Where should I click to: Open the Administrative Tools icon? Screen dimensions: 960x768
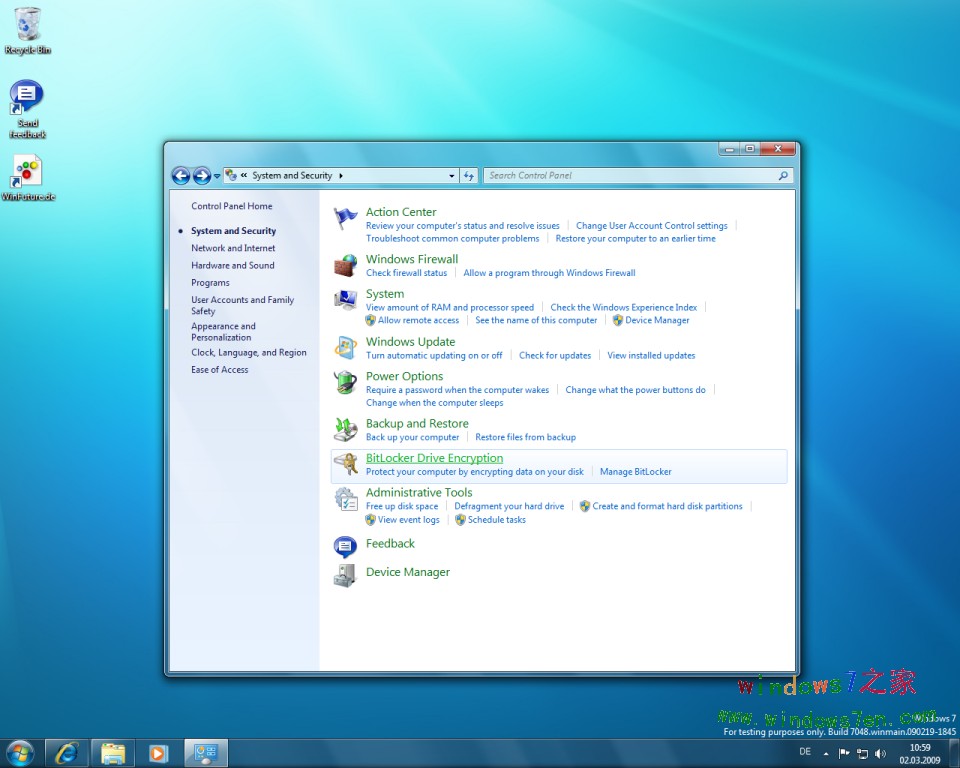pyautogui.click(x=345, y=498)
